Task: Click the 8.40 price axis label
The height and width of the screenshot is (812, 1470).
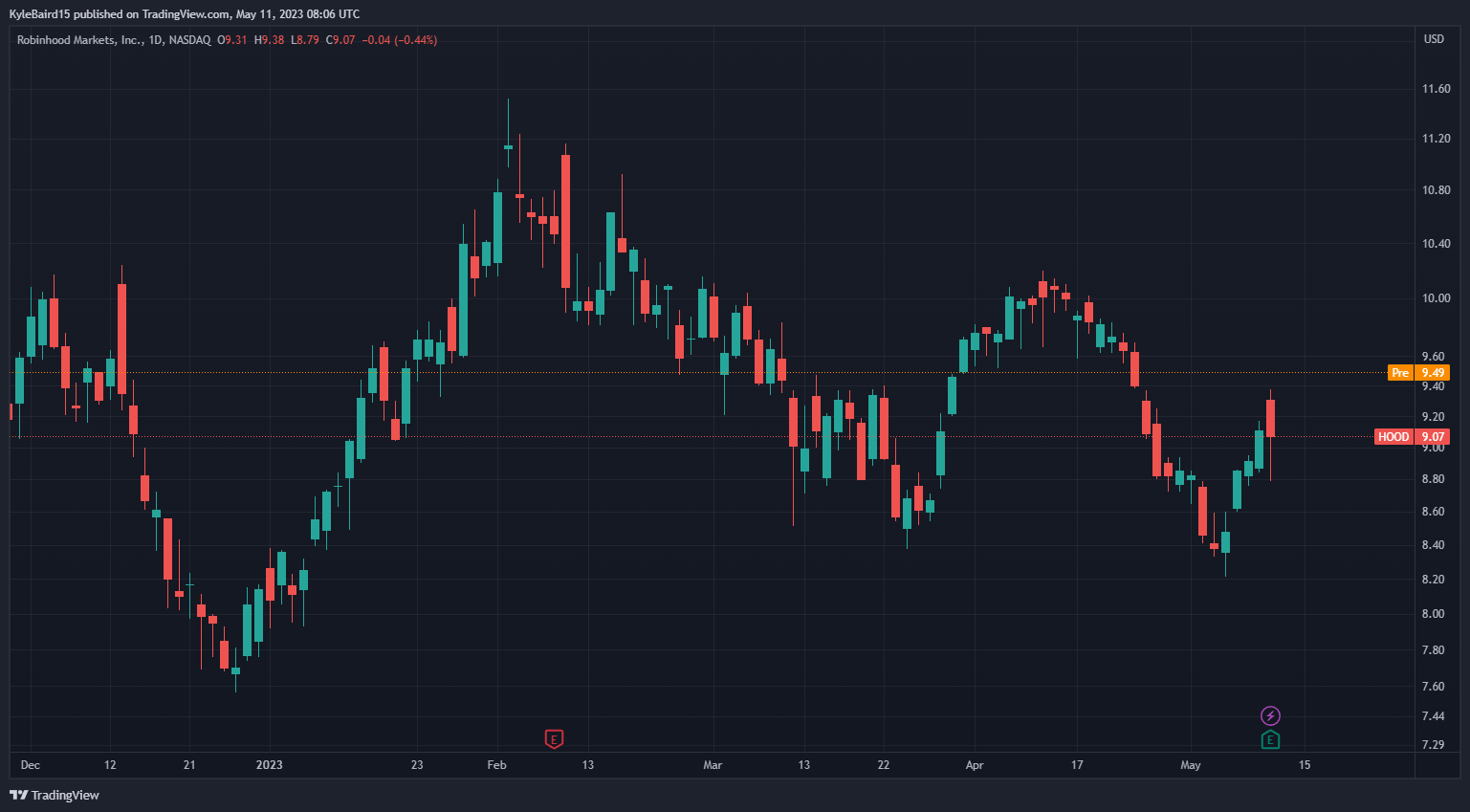Action: 1434,545
